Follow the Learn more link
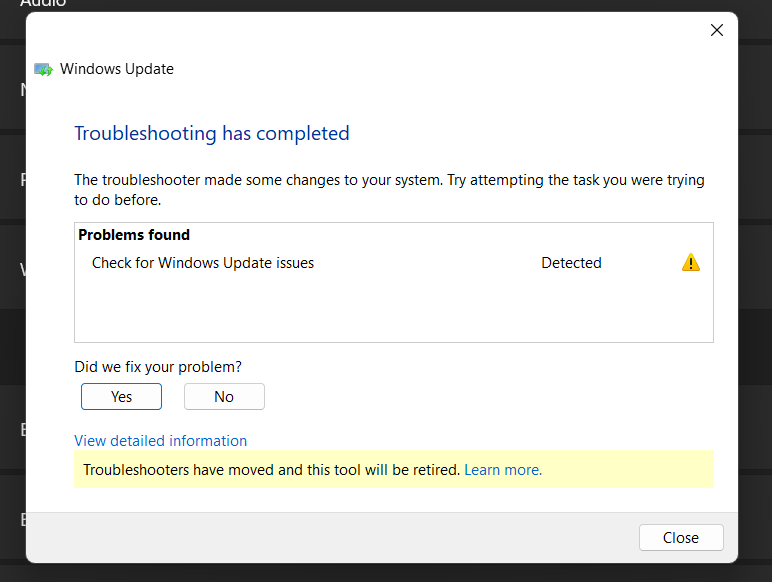Image resolution: width=772 pixels, height=582 pixels. 503,470
